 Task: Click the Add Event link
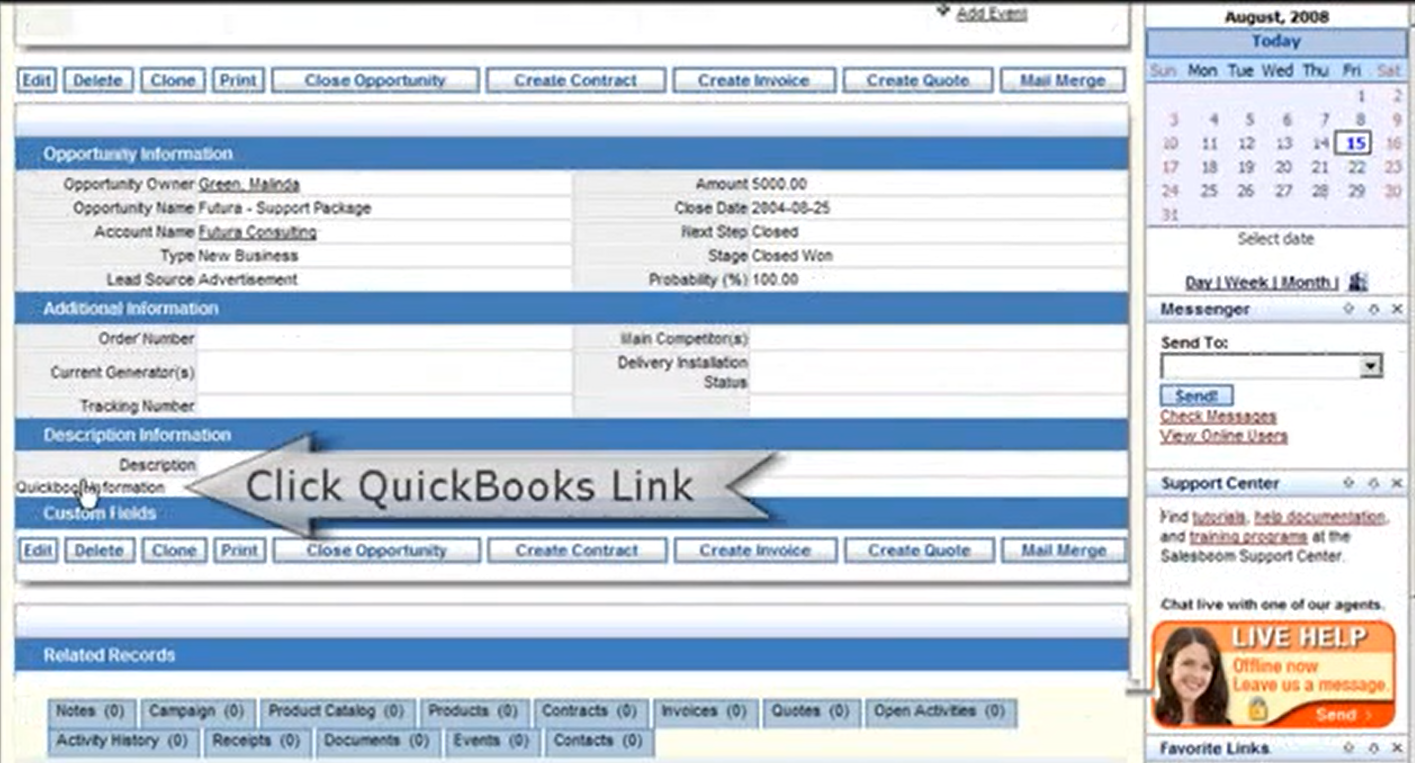(x=991, y=13)
